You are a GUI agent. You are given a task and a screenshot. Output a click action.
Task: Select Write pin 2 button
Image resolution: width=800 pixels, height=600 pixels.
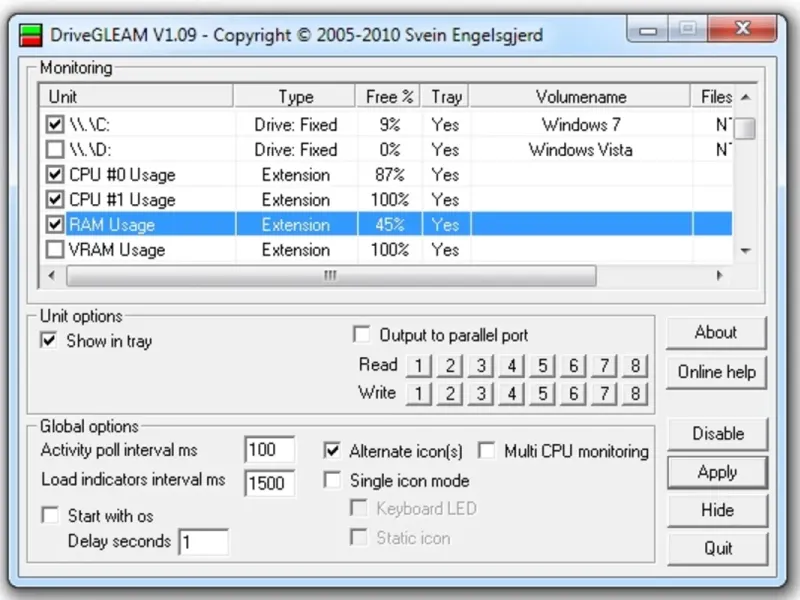tap(449, 393)
